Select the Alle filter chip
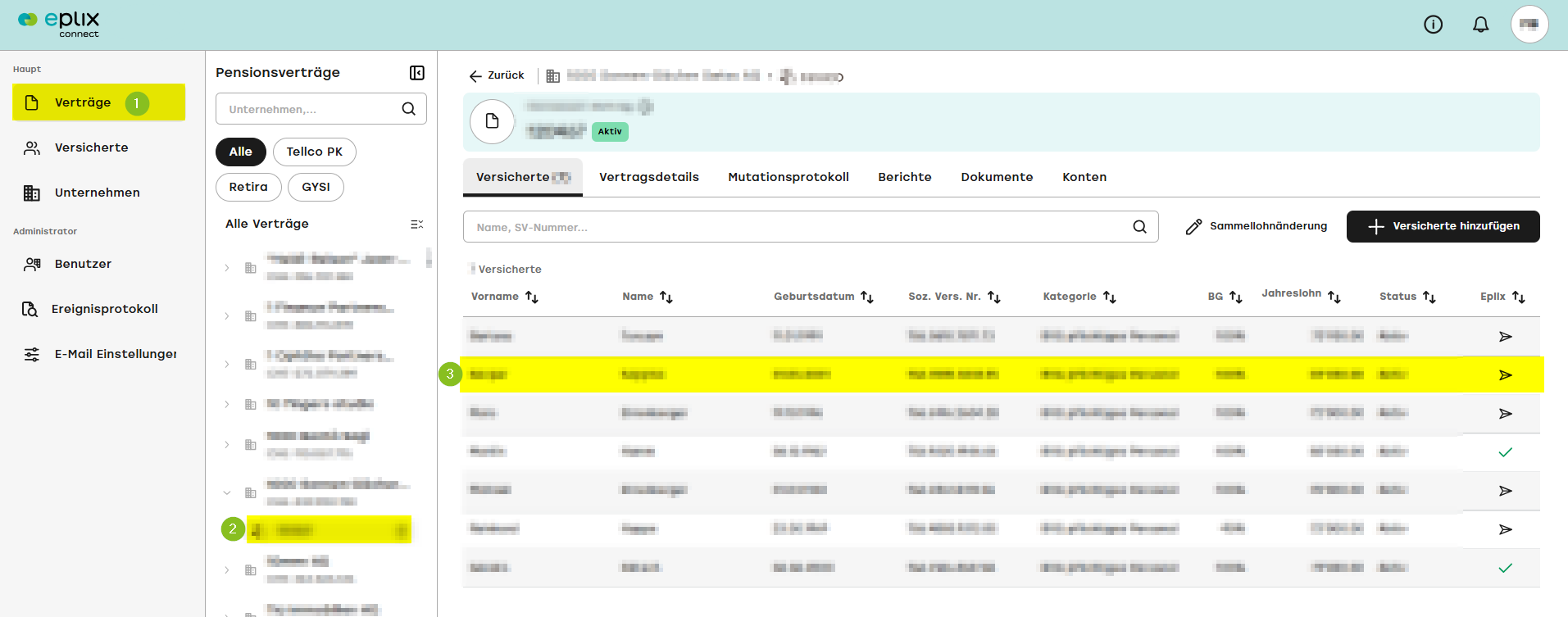This screenshot has width=1568, height=617. click(241, 152)
